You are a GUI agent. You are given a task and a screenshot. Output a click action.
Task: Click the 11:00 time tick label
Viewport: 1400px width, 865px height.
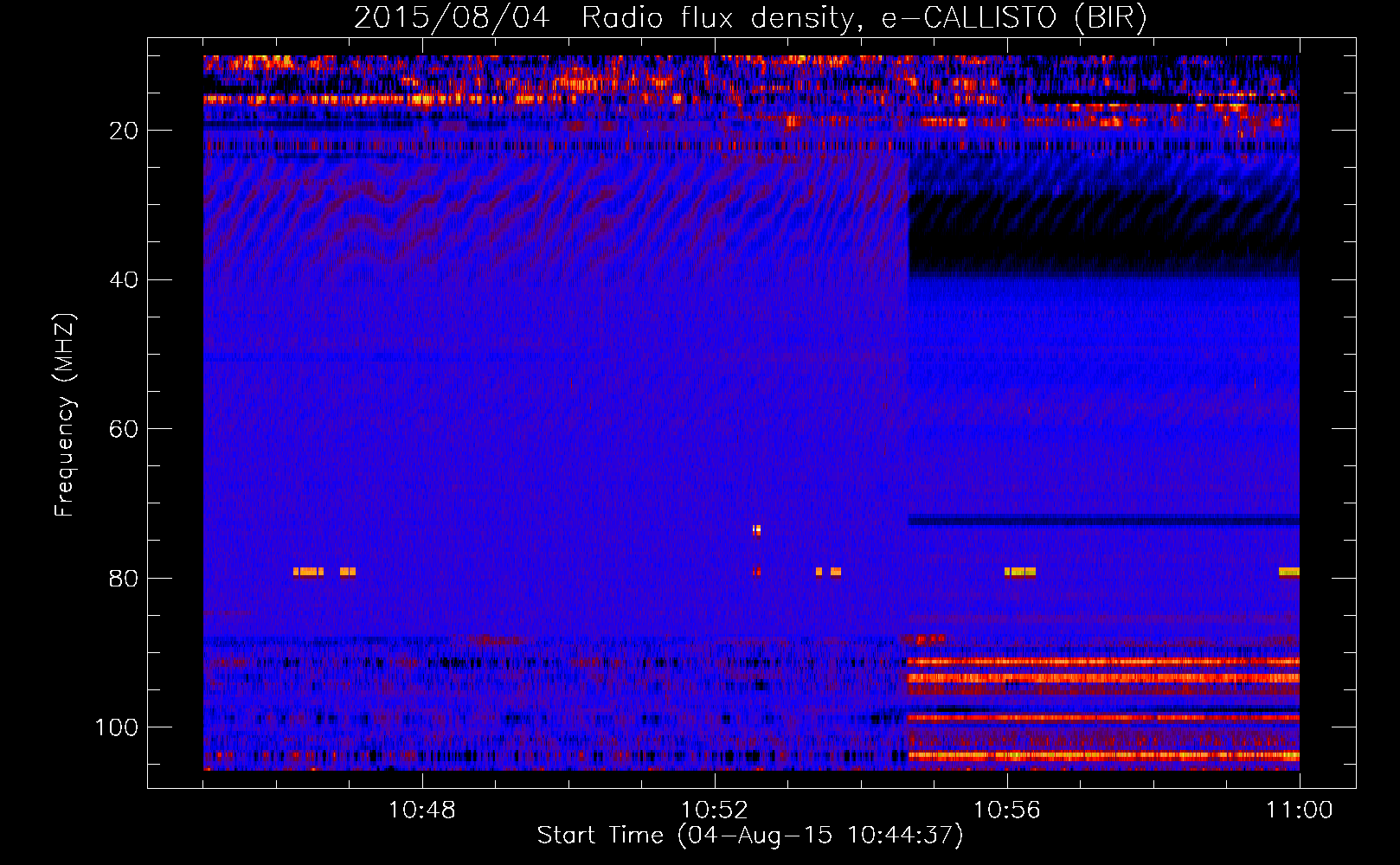1299,811
